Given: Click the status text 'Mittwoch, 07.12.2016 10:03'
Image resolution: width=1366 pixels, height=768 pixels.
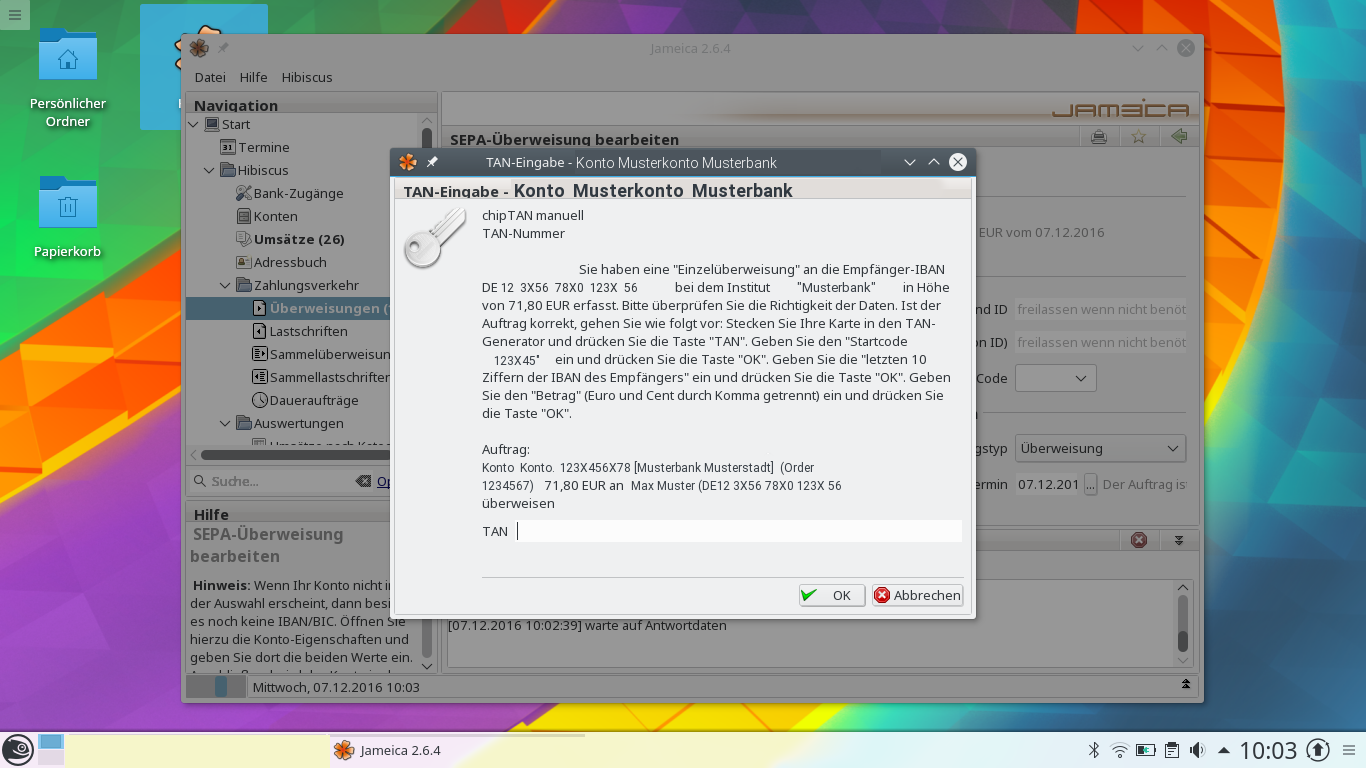Looking at the screenshot, I should (x=336, y=687).
